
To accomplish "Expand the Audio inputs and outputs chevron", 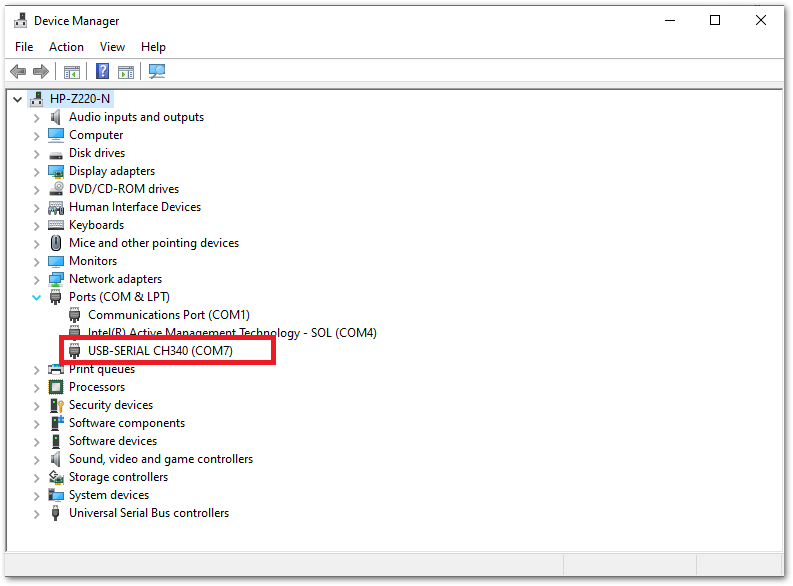I will [36, 118].
